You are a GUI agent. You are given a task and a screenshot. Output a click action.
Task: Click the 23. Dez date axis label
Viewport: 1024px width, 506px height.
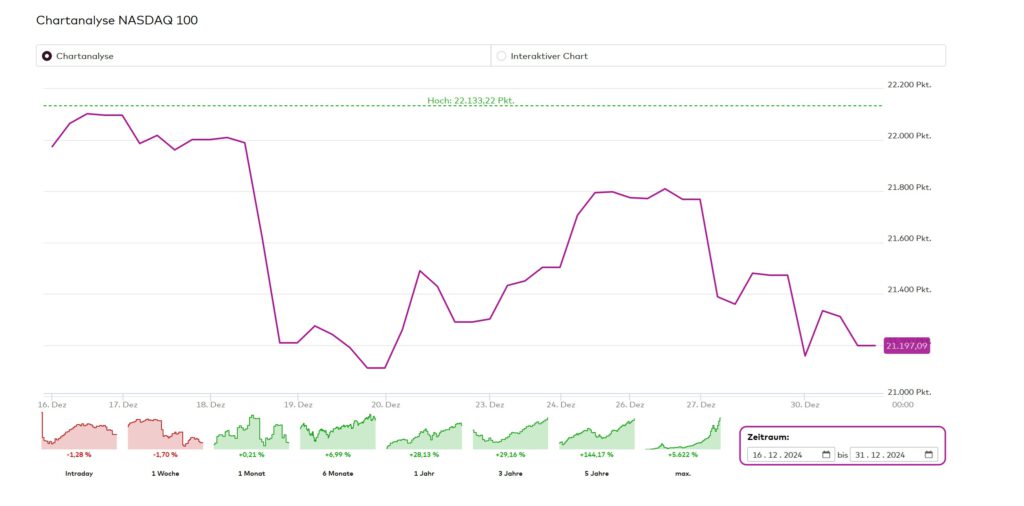pyautogui.click(x=490, y=405)
